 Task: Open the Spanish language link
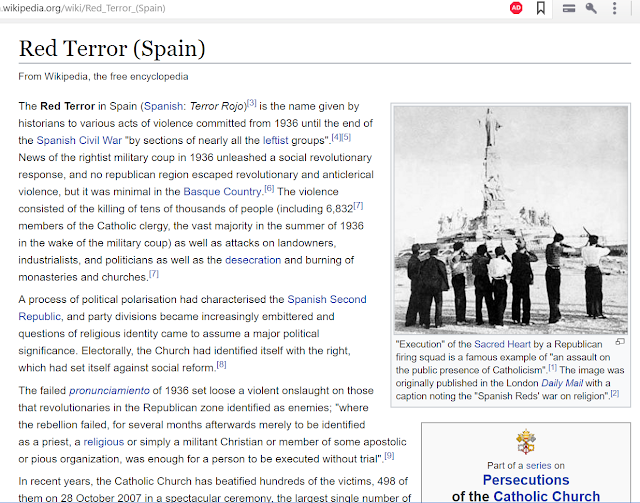(x=163, y=106)
